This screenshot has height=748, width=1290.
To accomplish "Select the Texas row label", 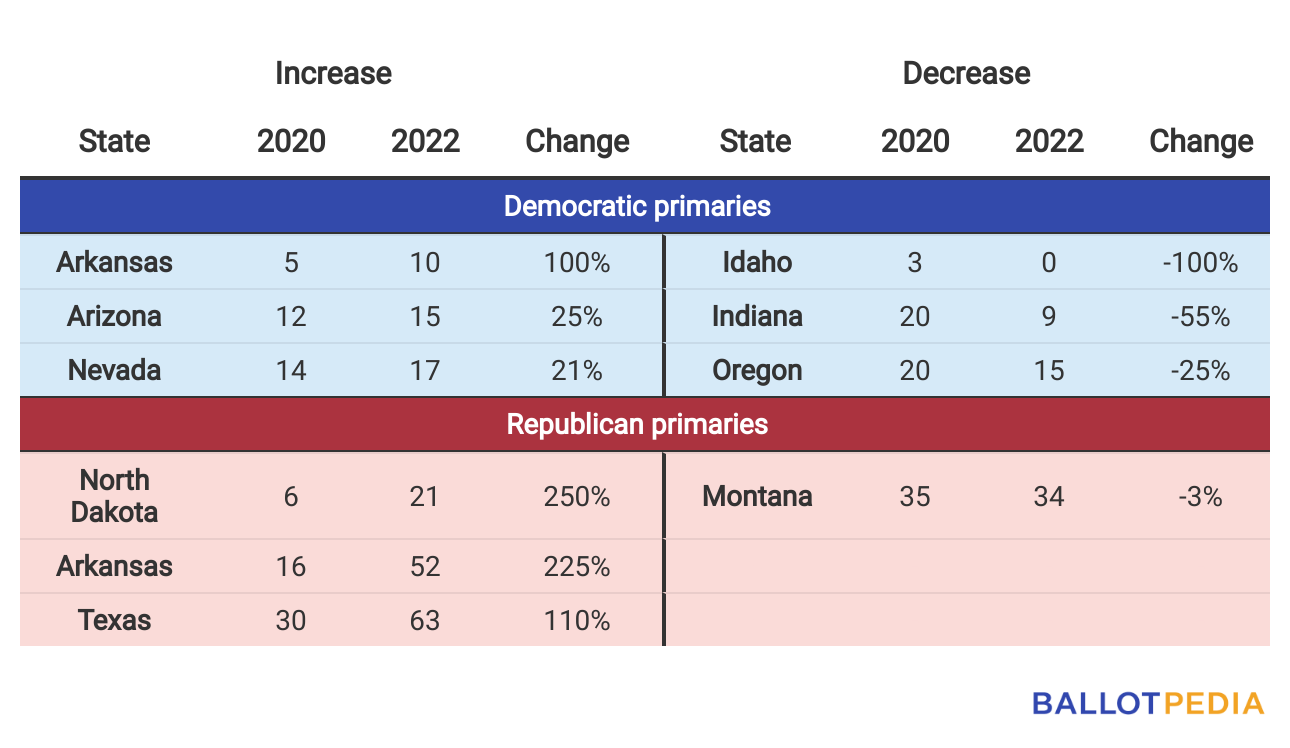I will click(x=114, y=620).
